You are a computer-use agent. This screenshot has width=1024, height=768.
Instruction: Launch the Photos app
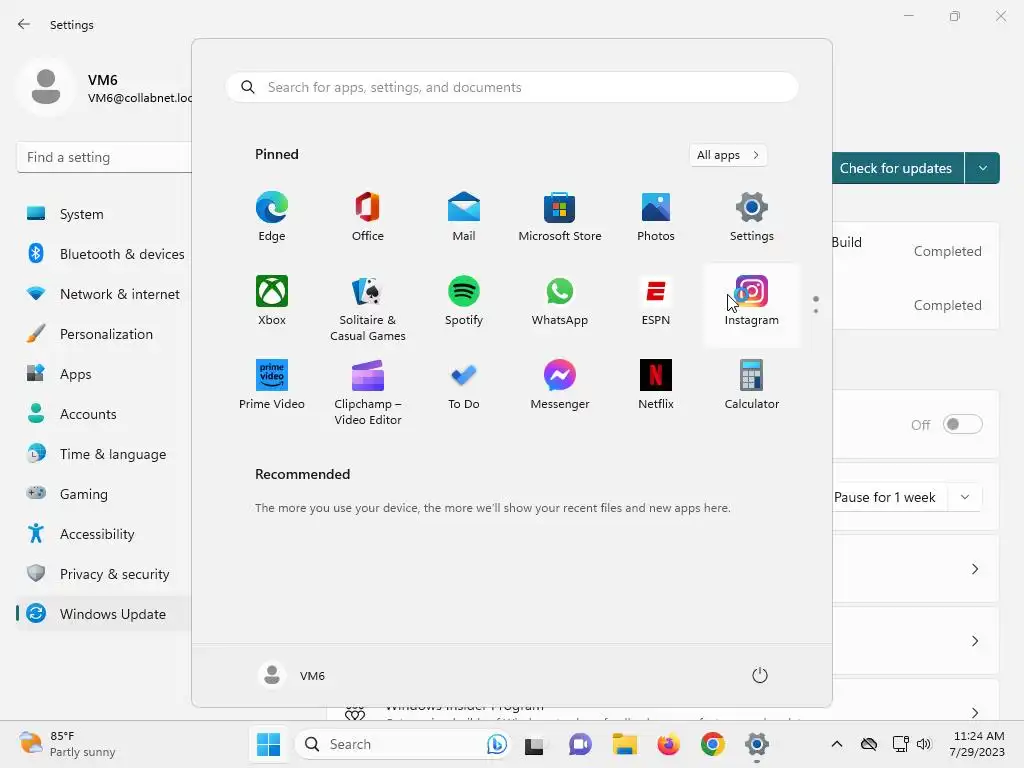tap(656, 217)
